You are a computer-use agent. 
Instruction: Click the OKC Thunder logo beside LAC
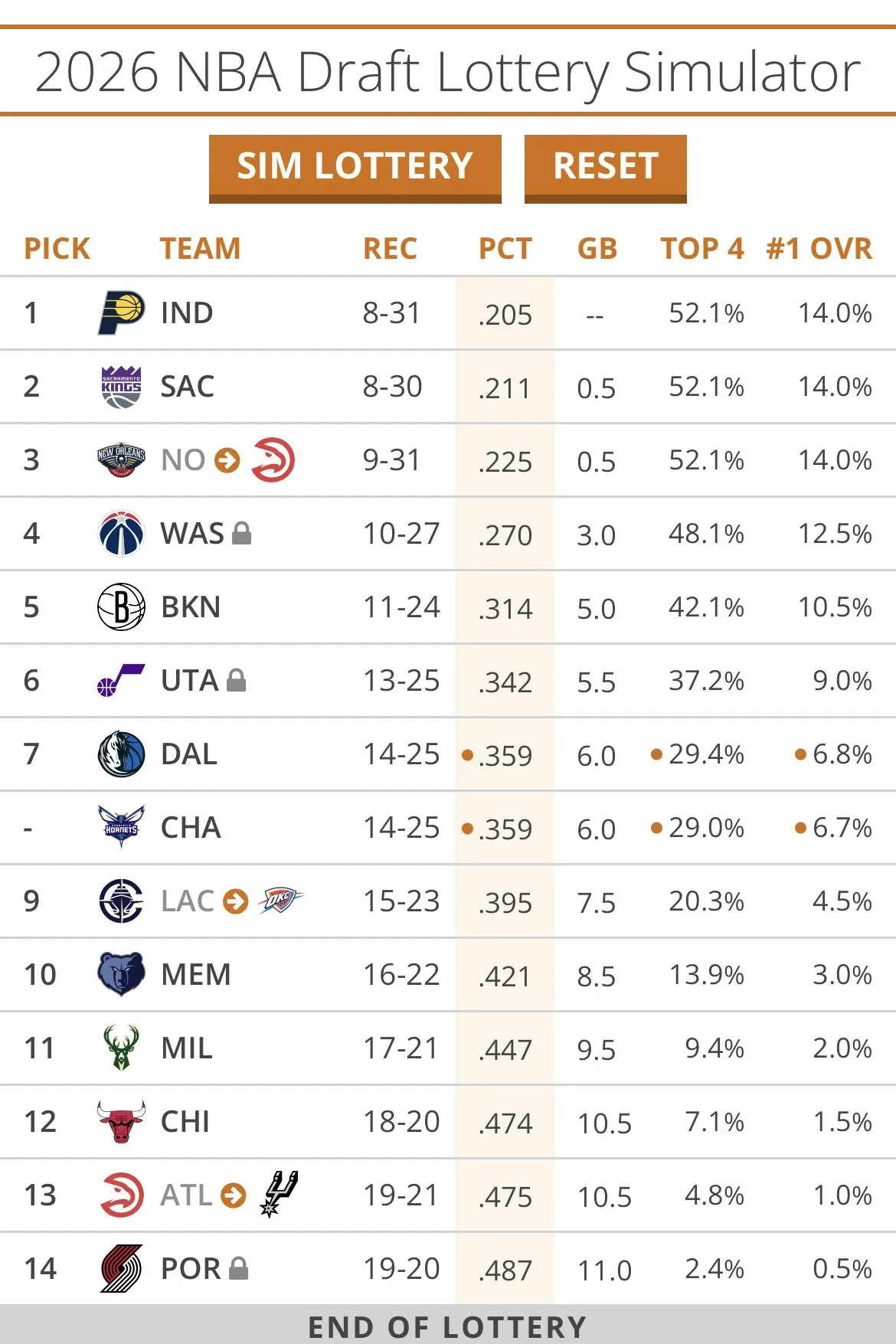(x=281, y=901)
